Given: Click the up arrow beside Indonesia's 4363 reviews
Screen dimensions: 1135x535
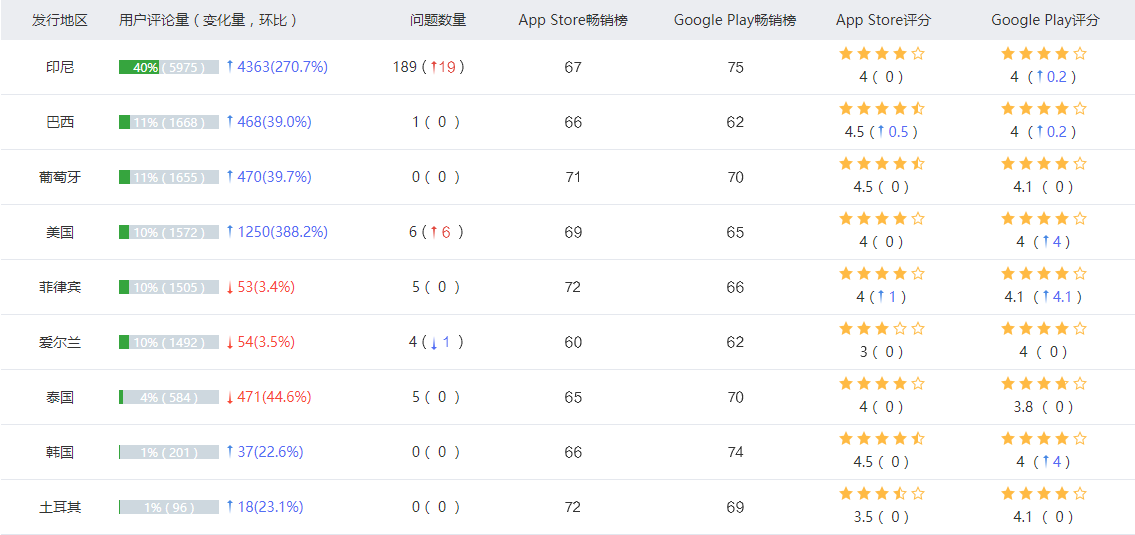Looking at the screenshot, I should pos(229,67).
